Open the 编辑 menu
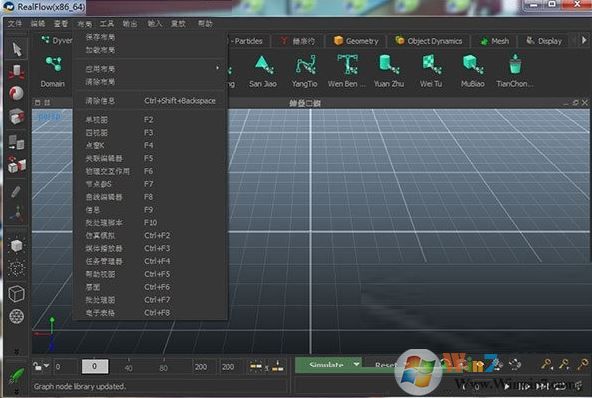592x398 pixels. point(38,24)
